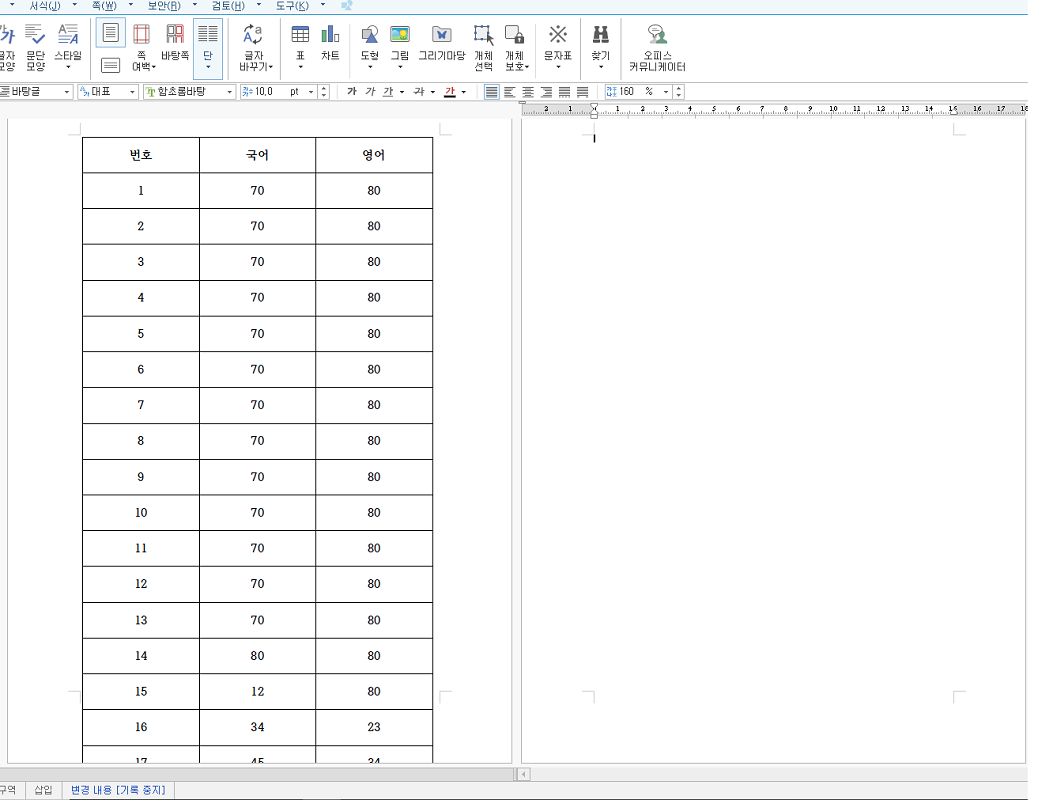Select landscape page orientation icon
1038x800 pixels.
point(111,65)
